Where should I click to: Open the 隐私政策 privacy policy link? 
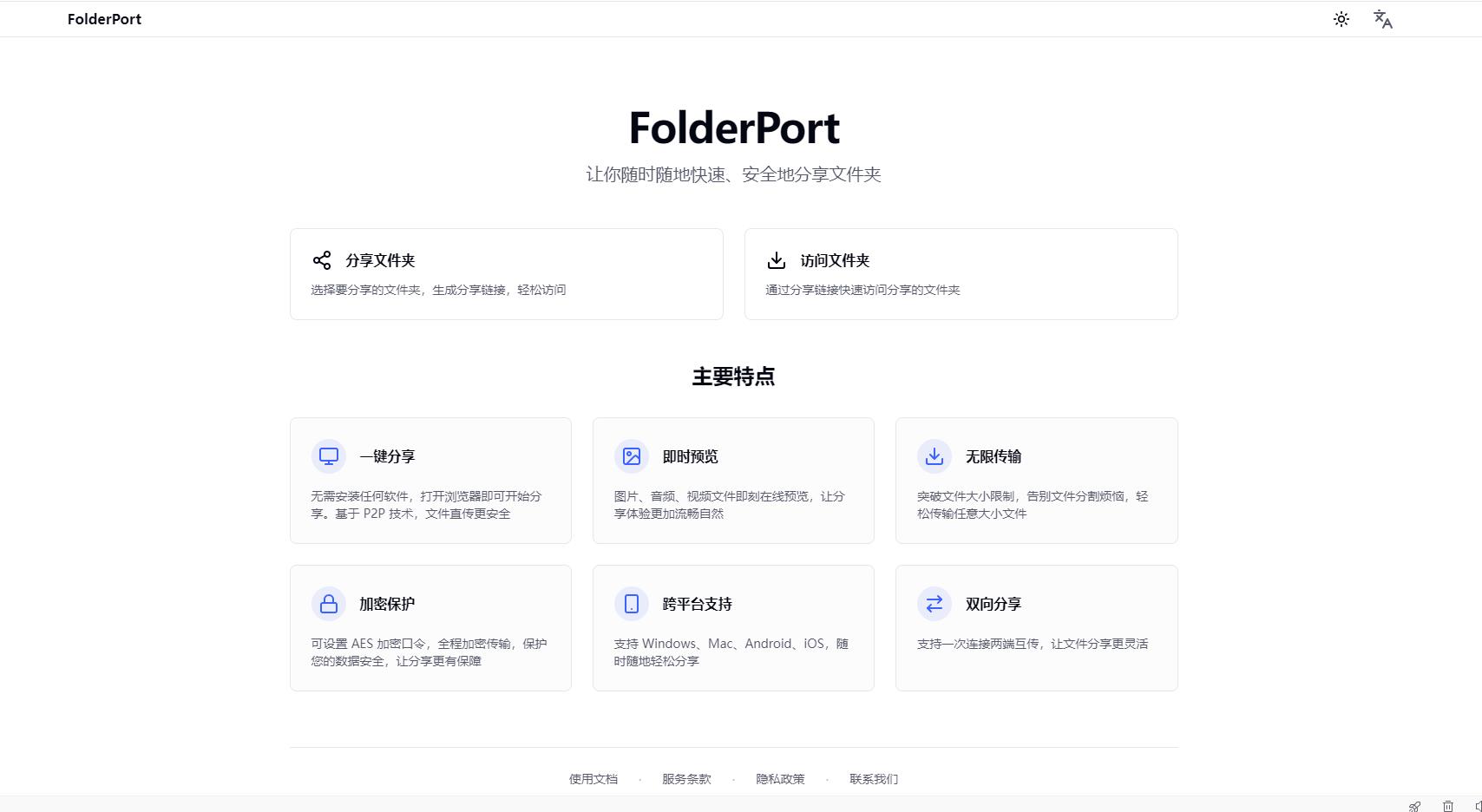(x=781, y=779)
